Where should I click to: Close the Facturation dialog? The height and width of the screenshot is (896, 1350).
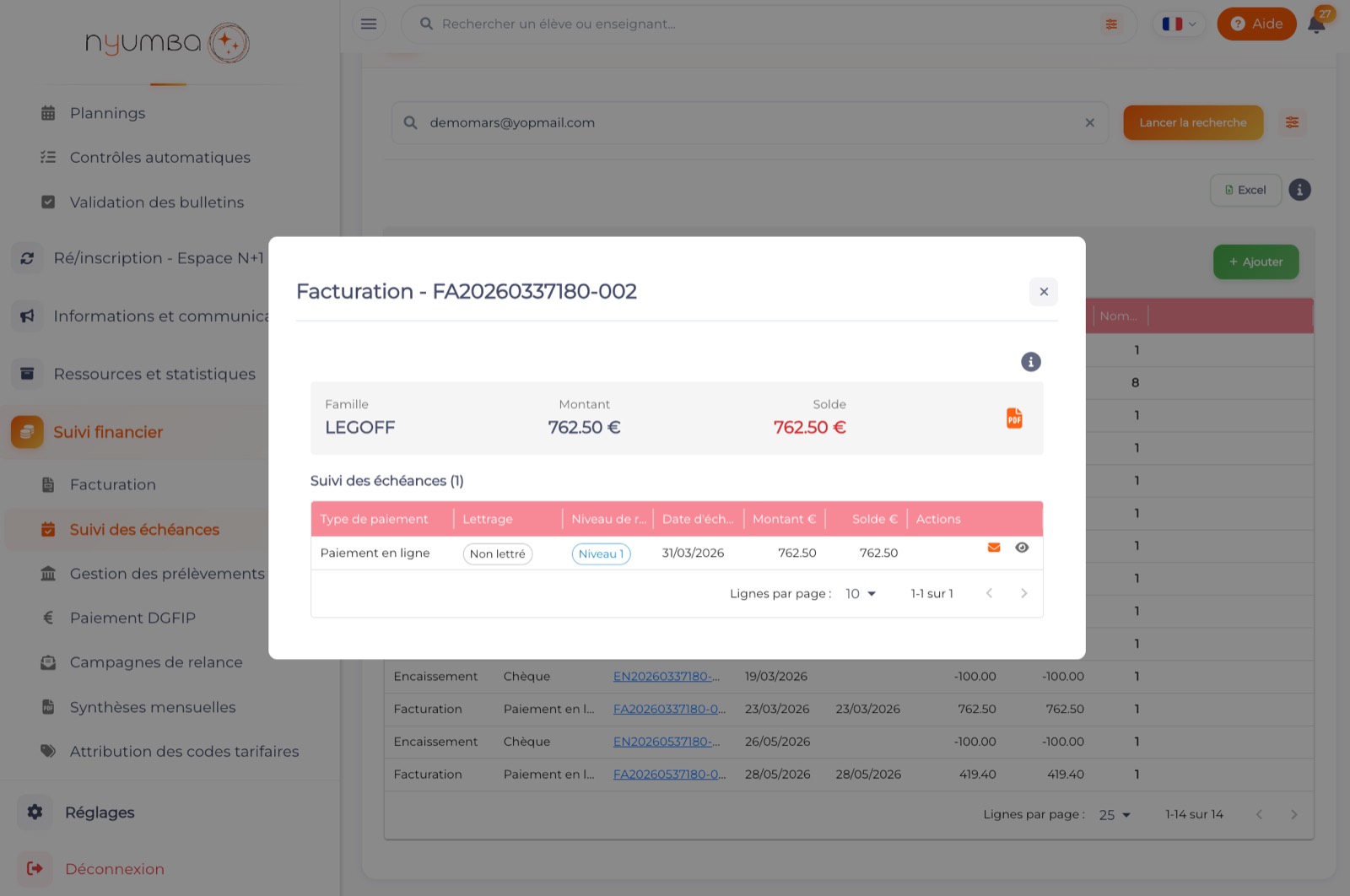tap(1044, 292)
